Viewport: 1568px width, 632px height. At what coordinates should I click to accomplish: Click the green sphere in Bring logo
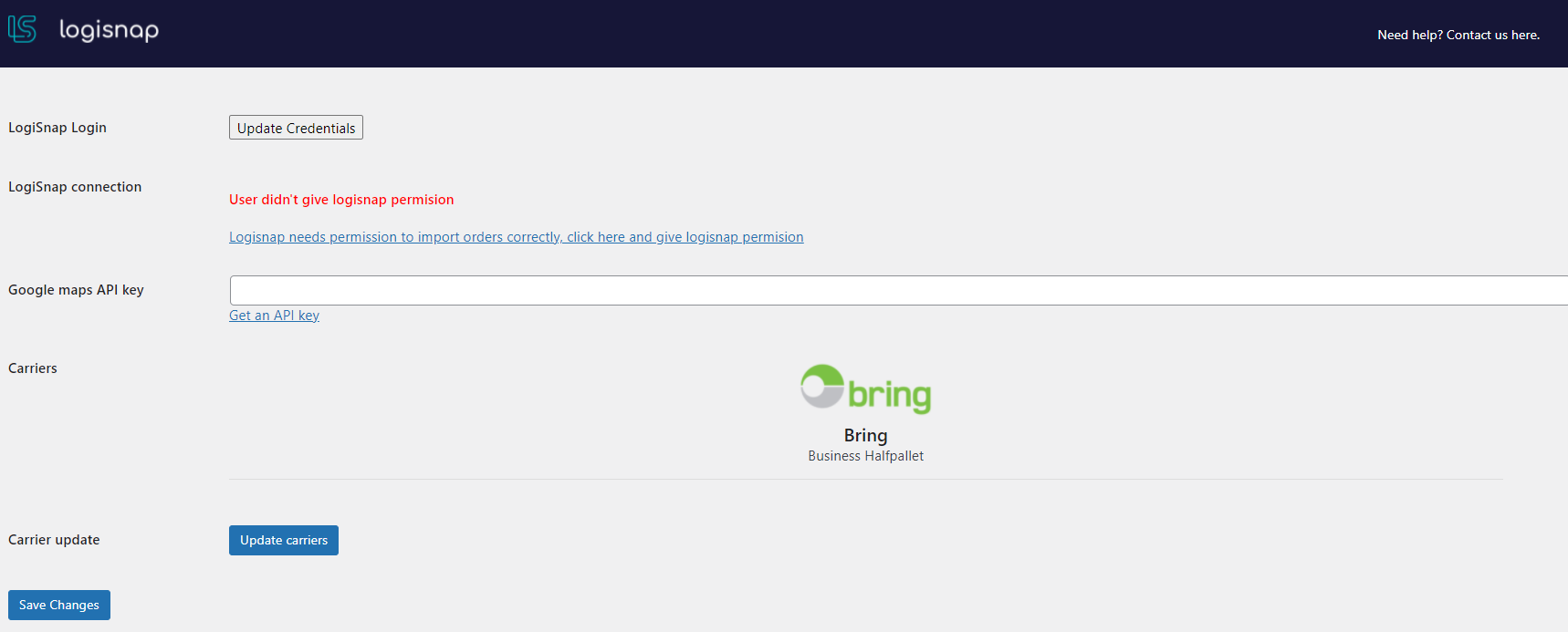[821, 386]
